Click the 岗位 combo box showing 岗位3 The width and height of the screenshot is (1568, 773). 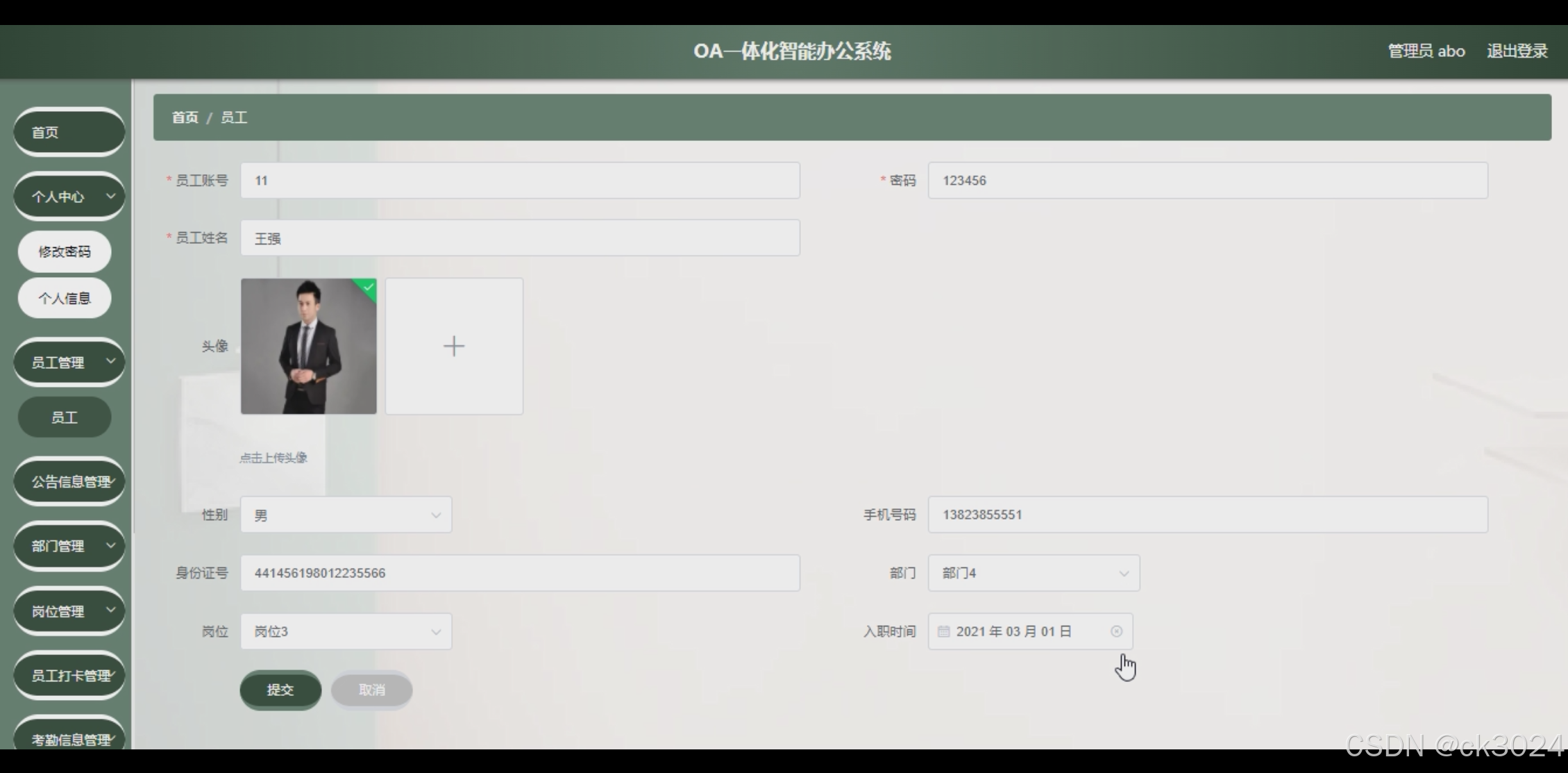click(x=346, y=631)
